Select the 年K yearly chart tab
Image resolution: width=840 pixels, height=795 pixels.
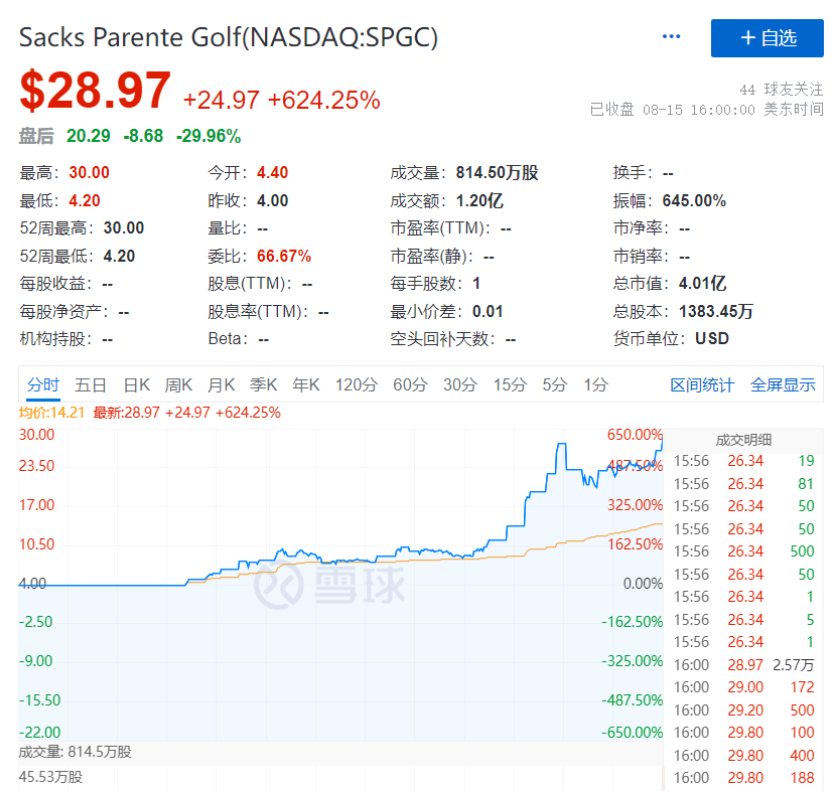click(306, 385)
